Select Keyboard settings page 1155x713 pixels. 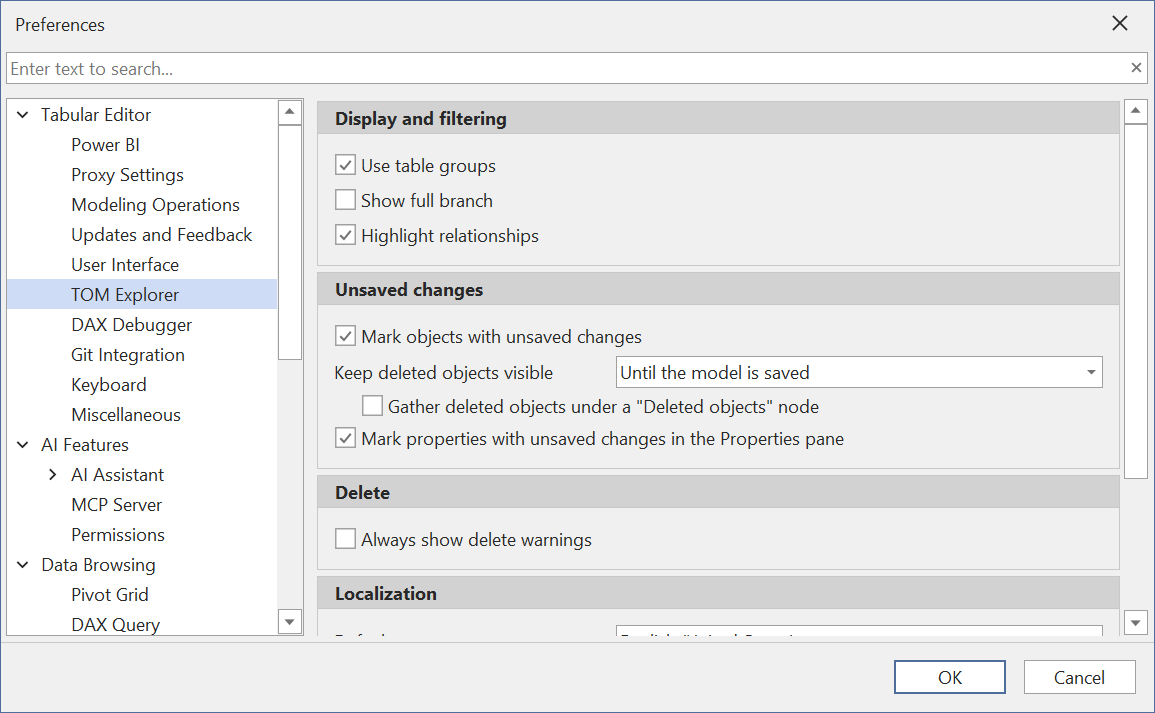click(109, 385)
